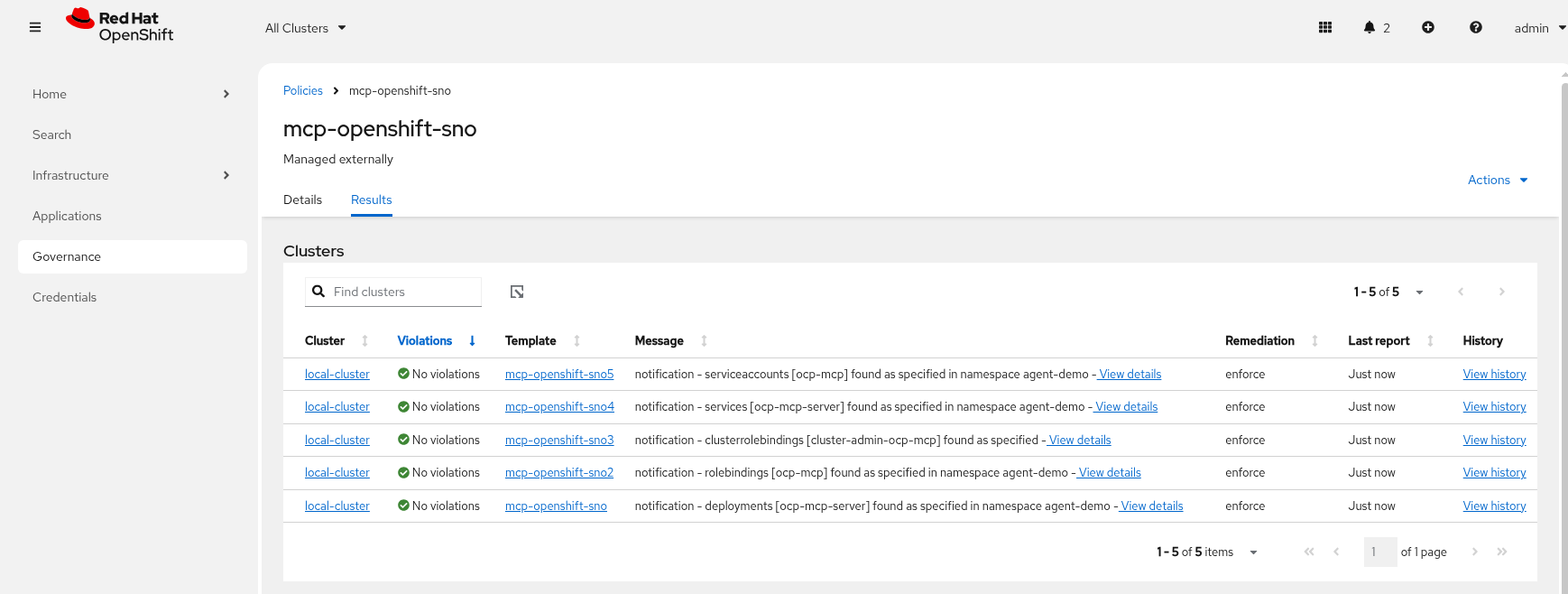Select the Results tab

pos(371,200)
